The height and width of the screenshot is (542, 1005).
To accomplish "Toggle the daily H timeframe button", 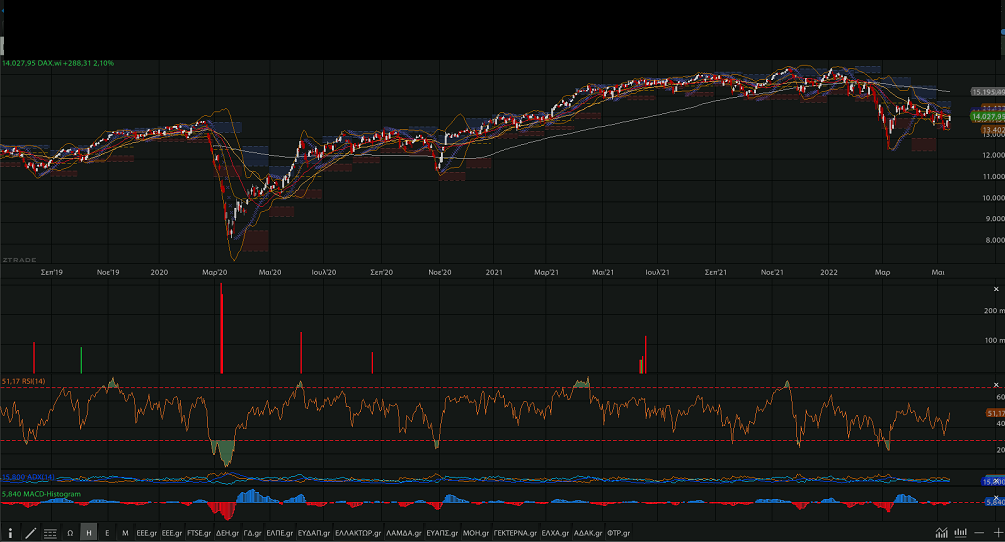I will coord(88,532).
